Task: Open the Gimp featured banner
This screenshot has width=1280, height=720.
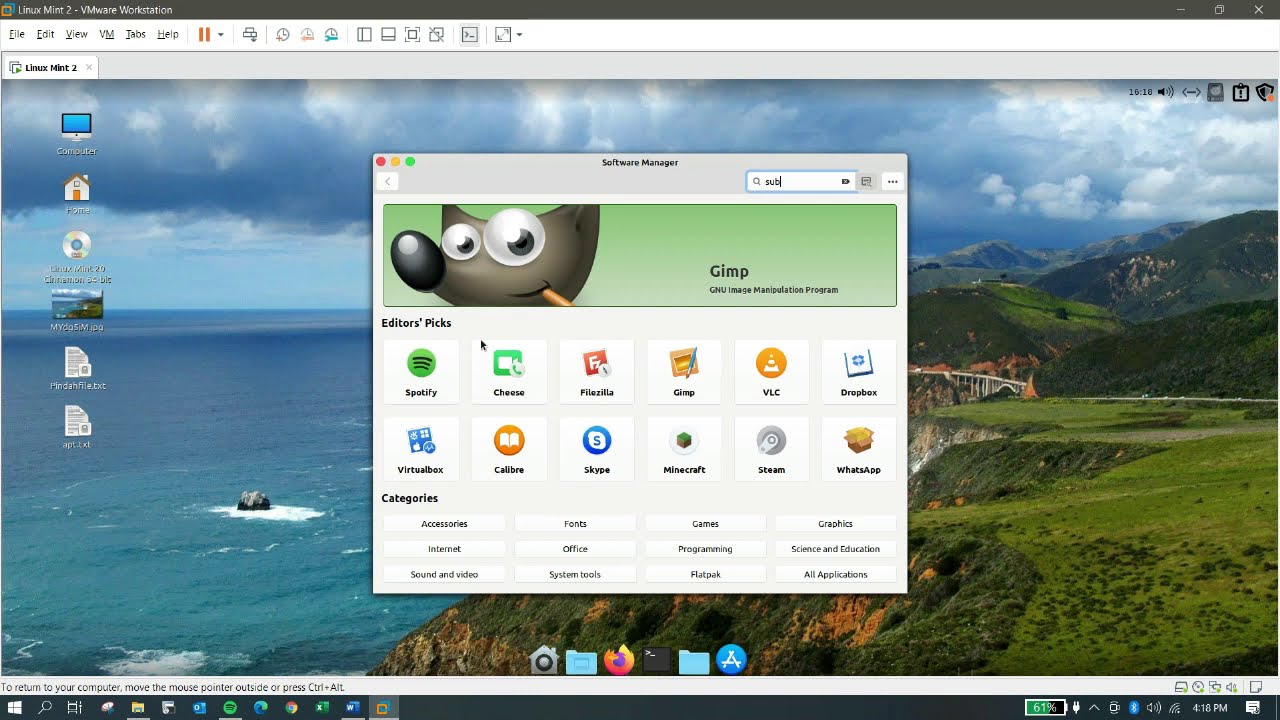Action: [640, 255]
